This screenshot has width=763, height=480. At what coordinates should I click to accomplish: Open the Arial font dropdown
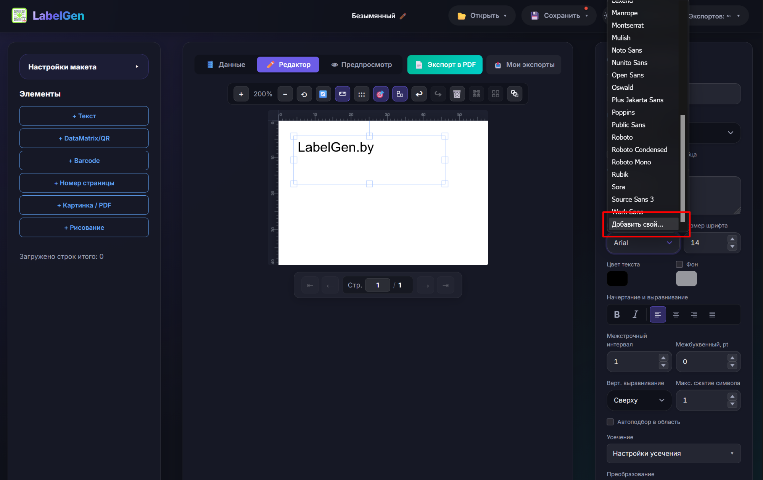tap(643, 242)
